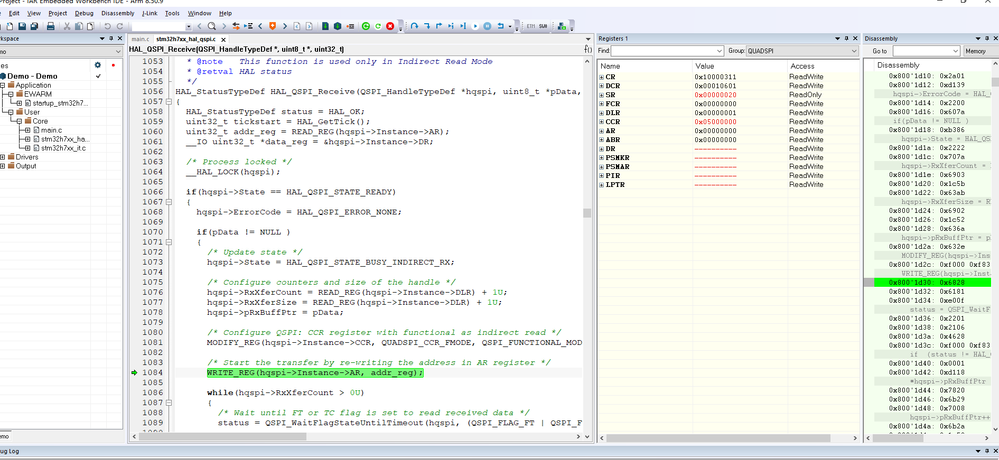999x460 pixels.
Task: Expand the SR register row
Action: [x=602, y=95]
